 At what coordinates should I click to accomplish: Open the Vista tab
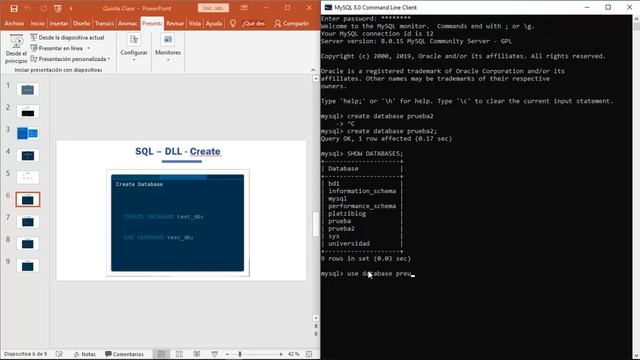(x=195, y=24)
